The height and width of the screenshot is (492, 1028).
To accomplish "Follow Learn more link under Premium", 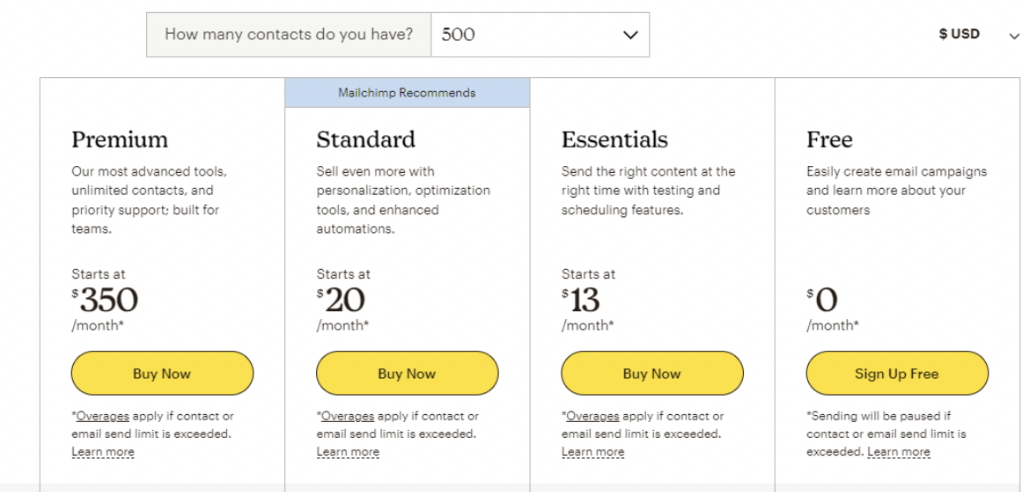I will (103, 452).
